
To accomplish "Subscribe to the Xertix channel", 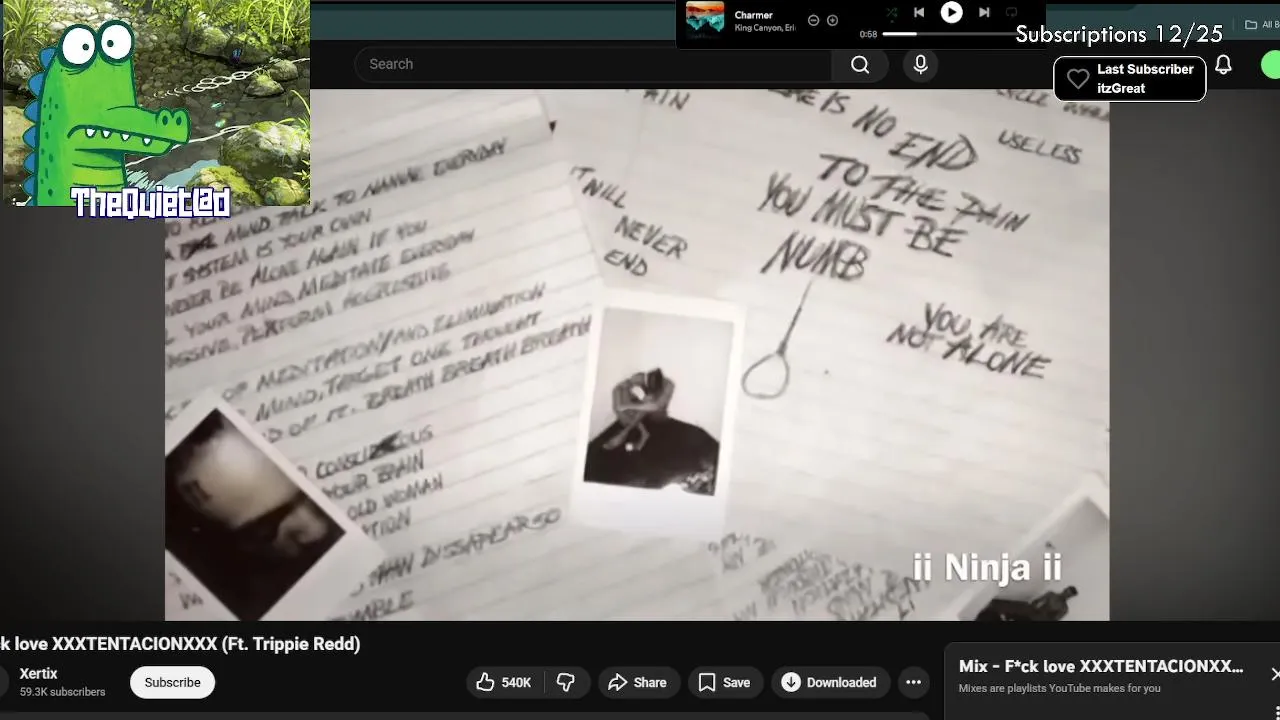I will pyautogui.click(x=172, y=682).
